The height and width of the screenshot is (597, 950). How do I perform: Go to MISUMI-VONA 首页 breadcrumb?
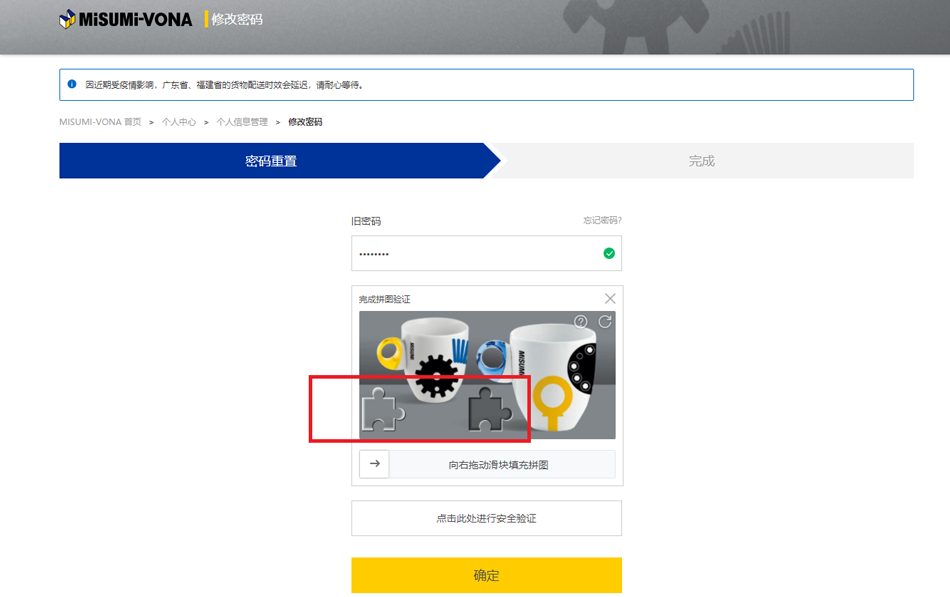pyautogui.click(x=100, y=122)
